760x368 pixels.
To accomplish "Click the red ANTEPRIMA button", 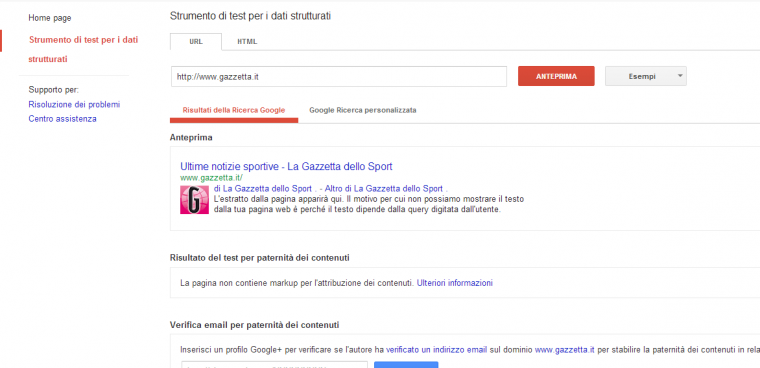I will [x=556, y=77].
